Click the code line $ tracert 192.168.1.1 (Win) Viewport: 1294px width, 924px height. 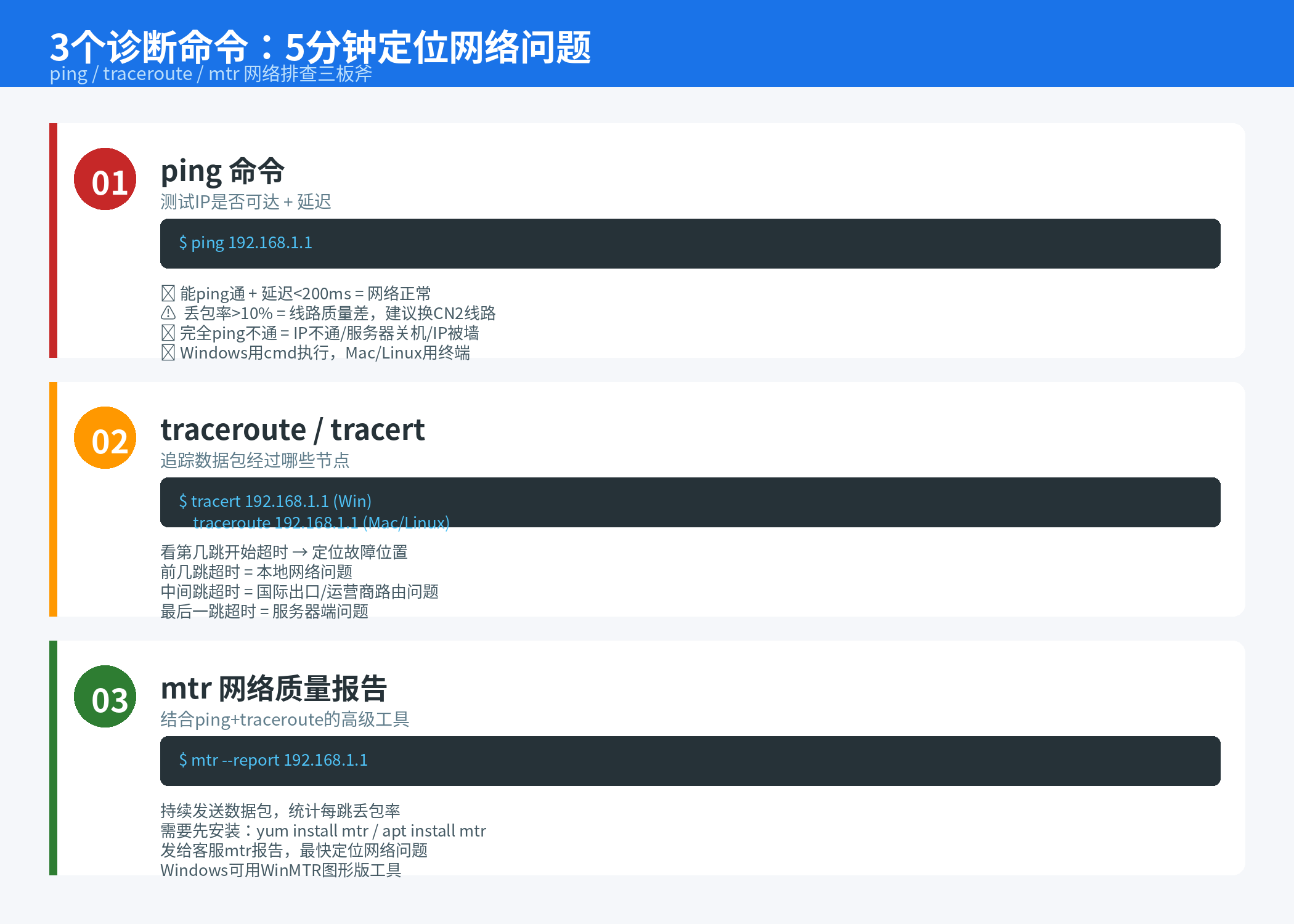click(275, 501)
